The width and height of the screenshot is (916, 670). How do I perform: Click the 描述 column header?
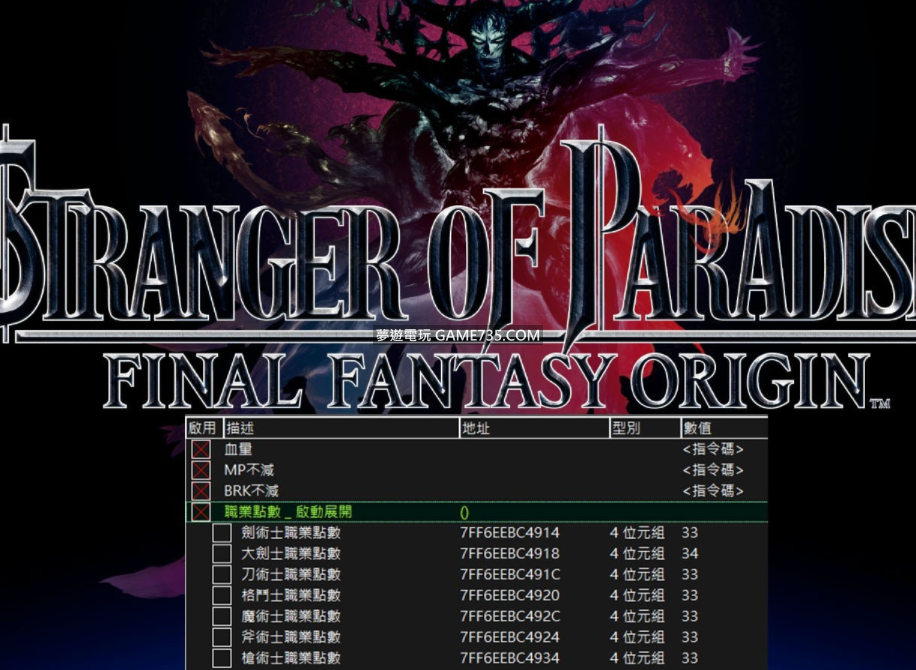pos(342,428)
